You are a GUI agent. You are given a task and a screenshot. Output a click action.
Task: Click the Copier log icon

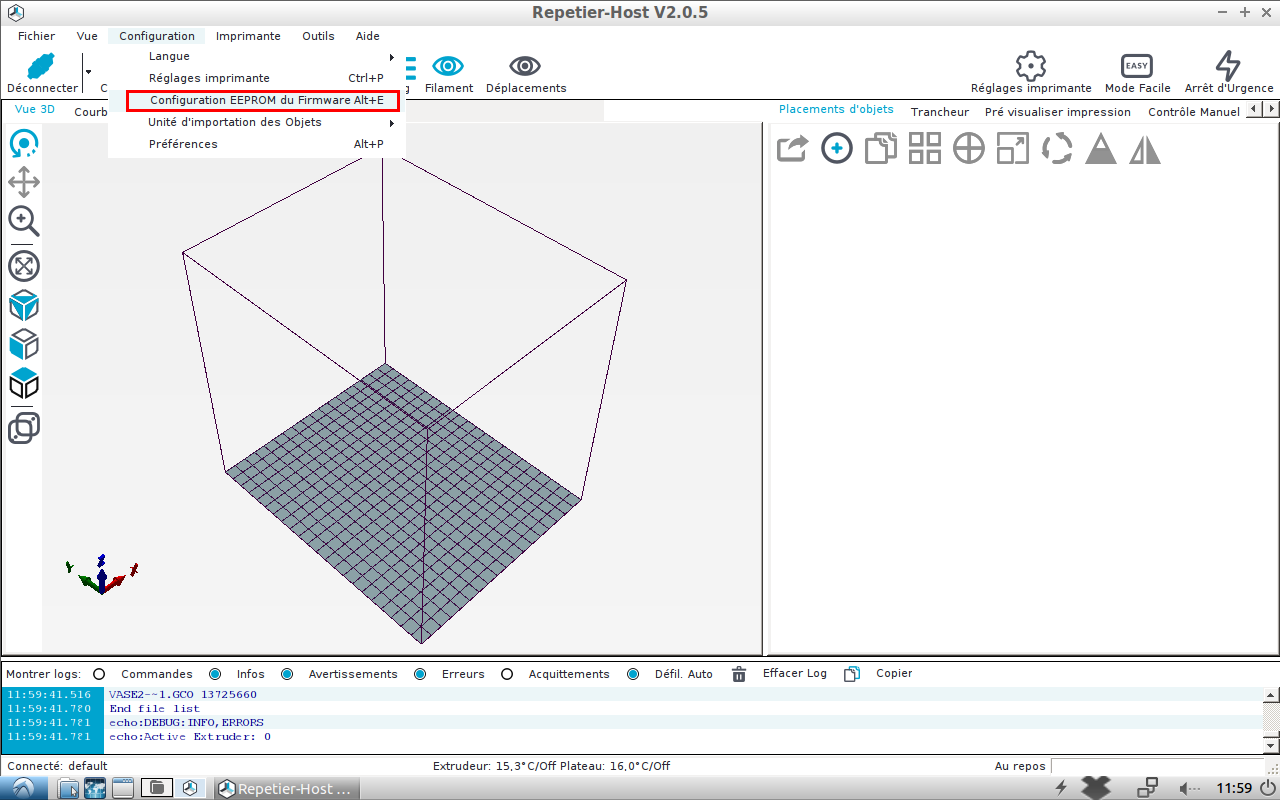[x=852, y=674]
